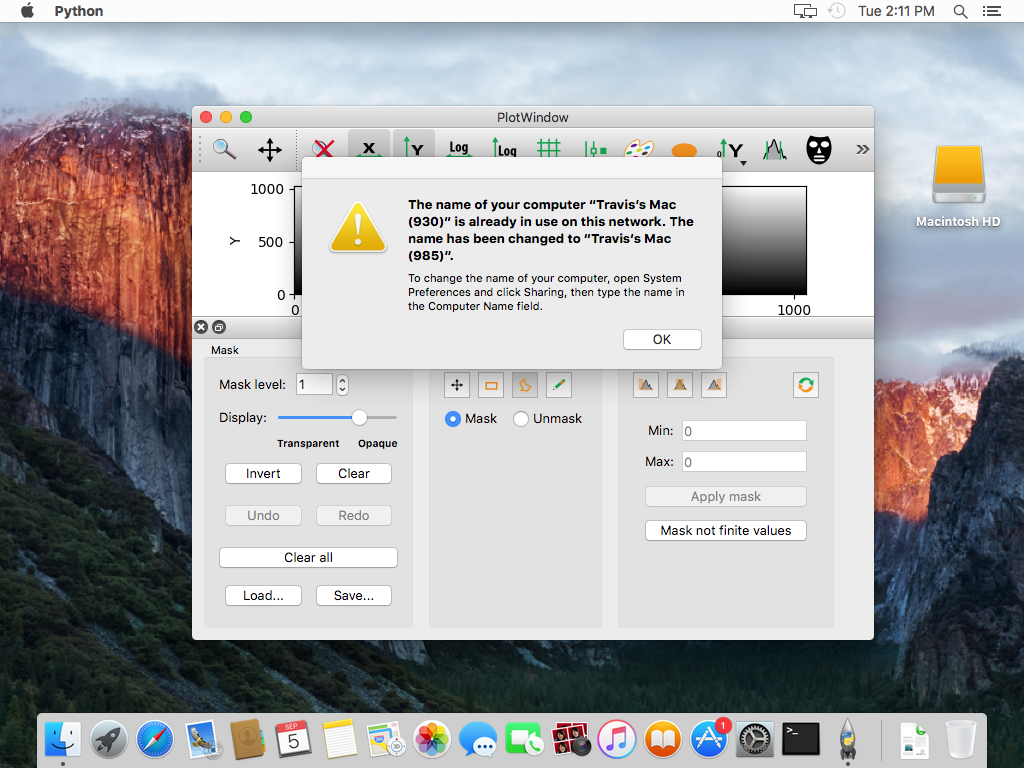1024x768 pixels.
Task: Click the Min threshold input field
Action: (744, 431)
